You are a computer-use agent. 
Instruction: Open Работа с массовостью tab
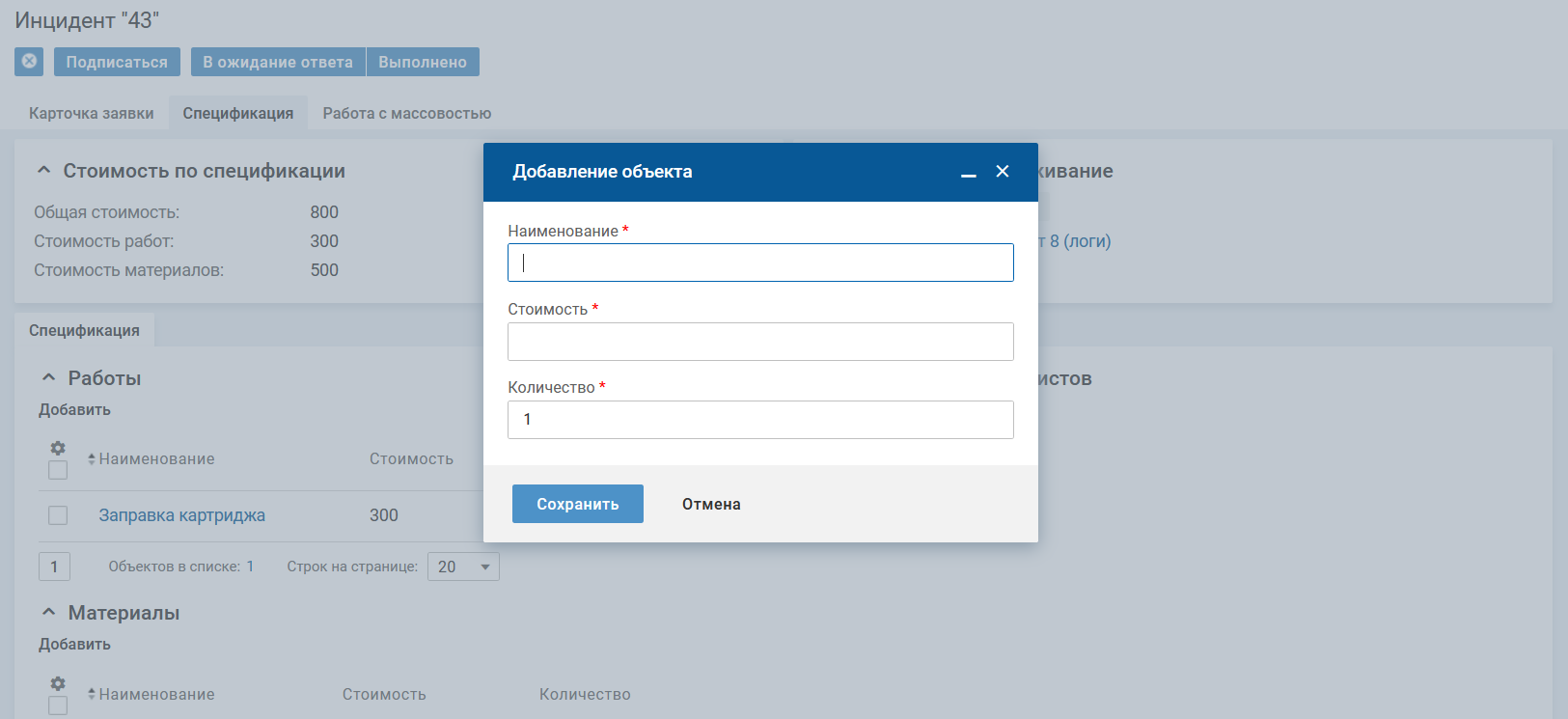pos(407,113)
